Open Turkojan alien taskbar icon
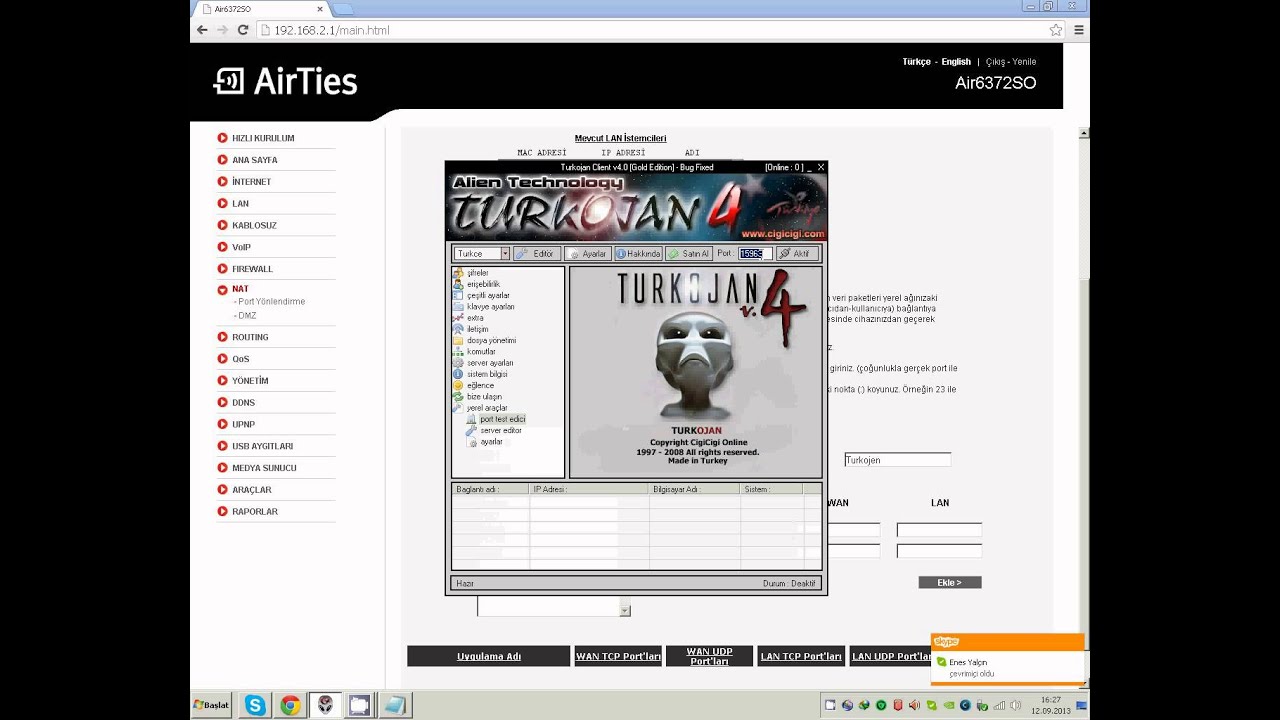Viewport: 1280px width, 720px height. click(x=325, y=705)
